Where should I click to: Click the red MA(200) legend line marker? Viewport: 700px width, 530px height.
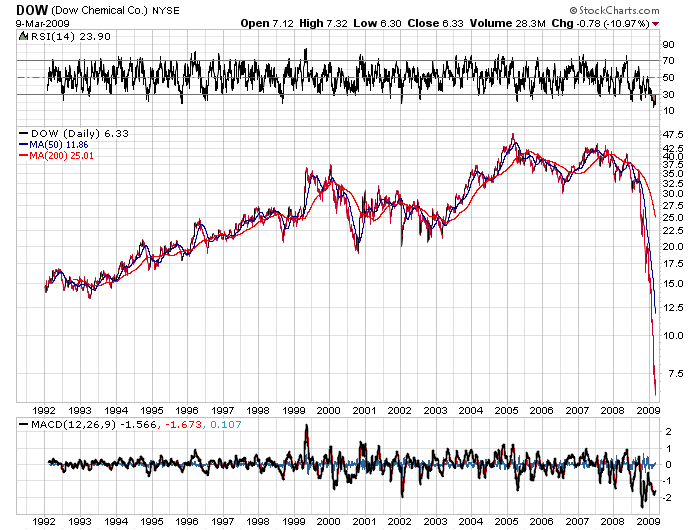24,156
